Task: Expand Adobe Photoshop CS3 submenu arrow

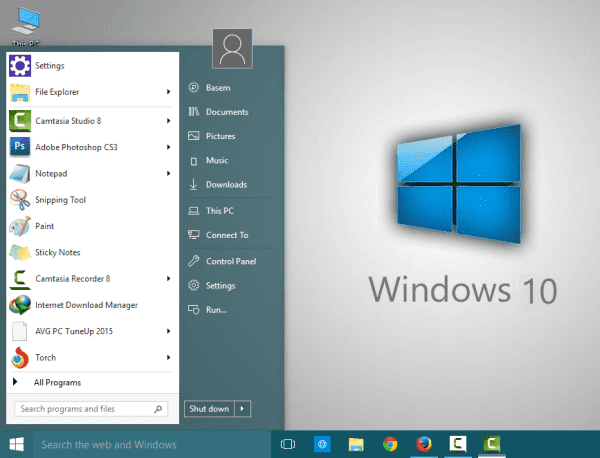Action: 168,147
